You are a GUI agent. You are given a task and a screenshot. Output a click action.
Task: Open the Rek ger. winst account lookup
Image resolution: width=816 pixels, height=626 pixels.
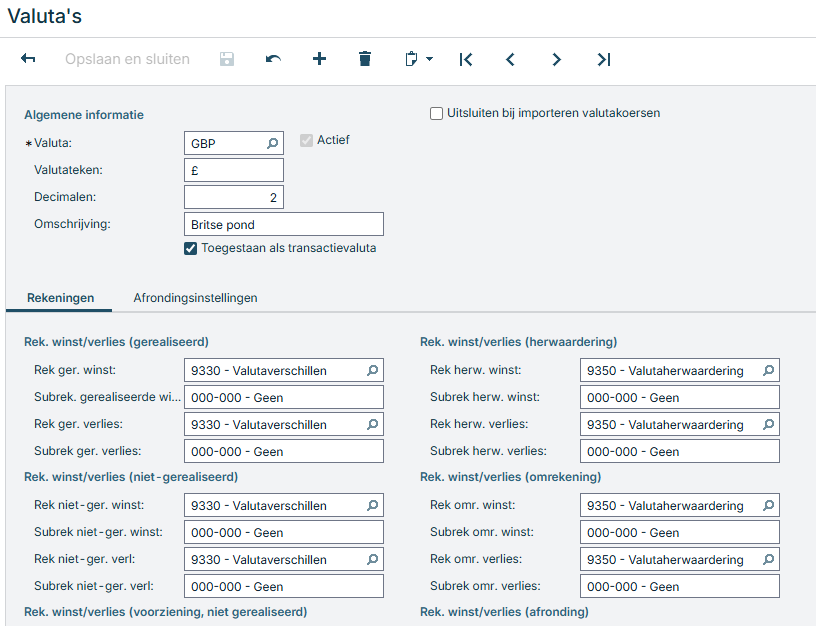pyautogui.click(x=371, y=370)
